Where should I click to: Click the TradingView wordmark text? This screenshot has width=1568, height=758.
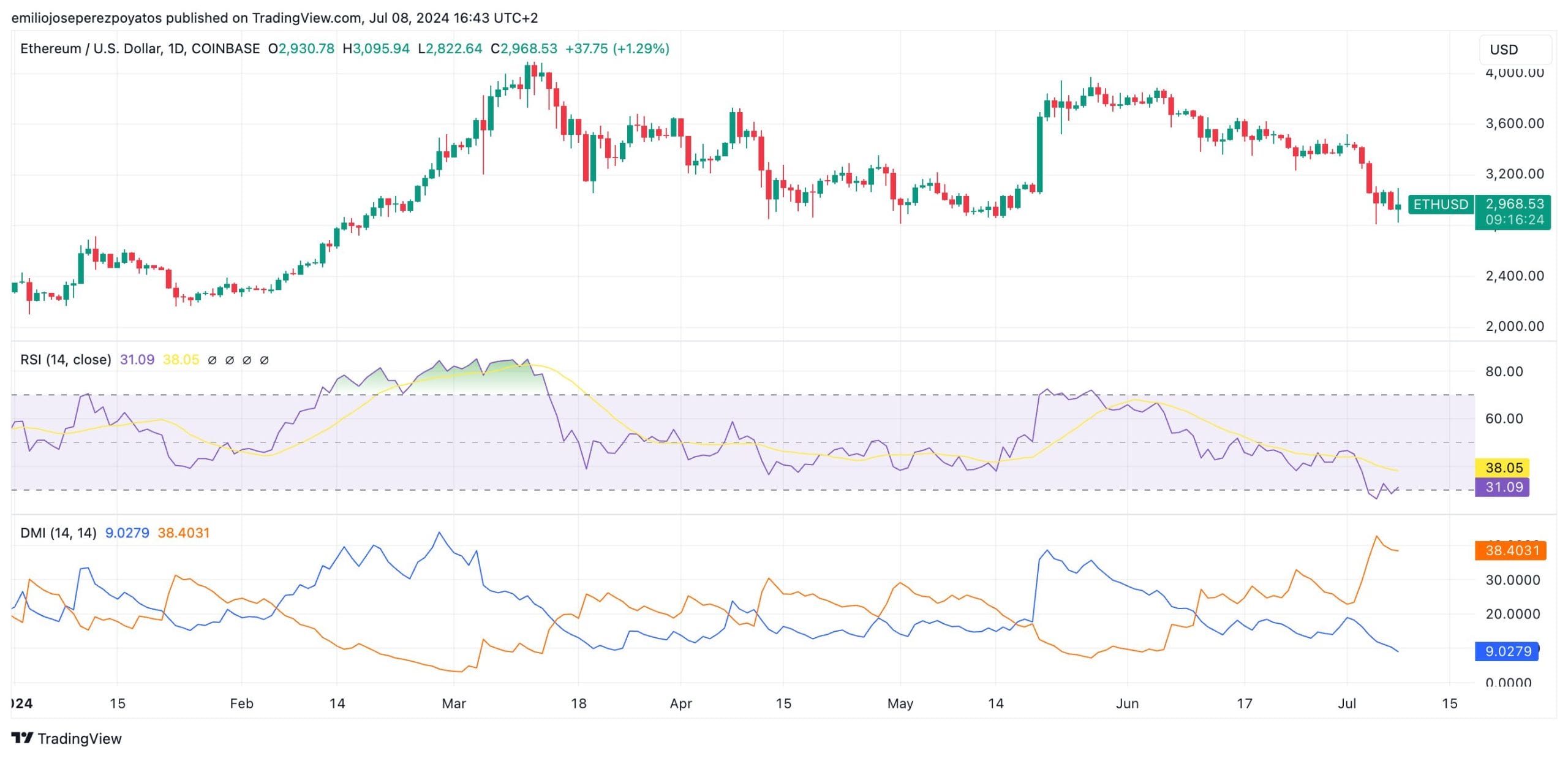[x=80, y=738]
